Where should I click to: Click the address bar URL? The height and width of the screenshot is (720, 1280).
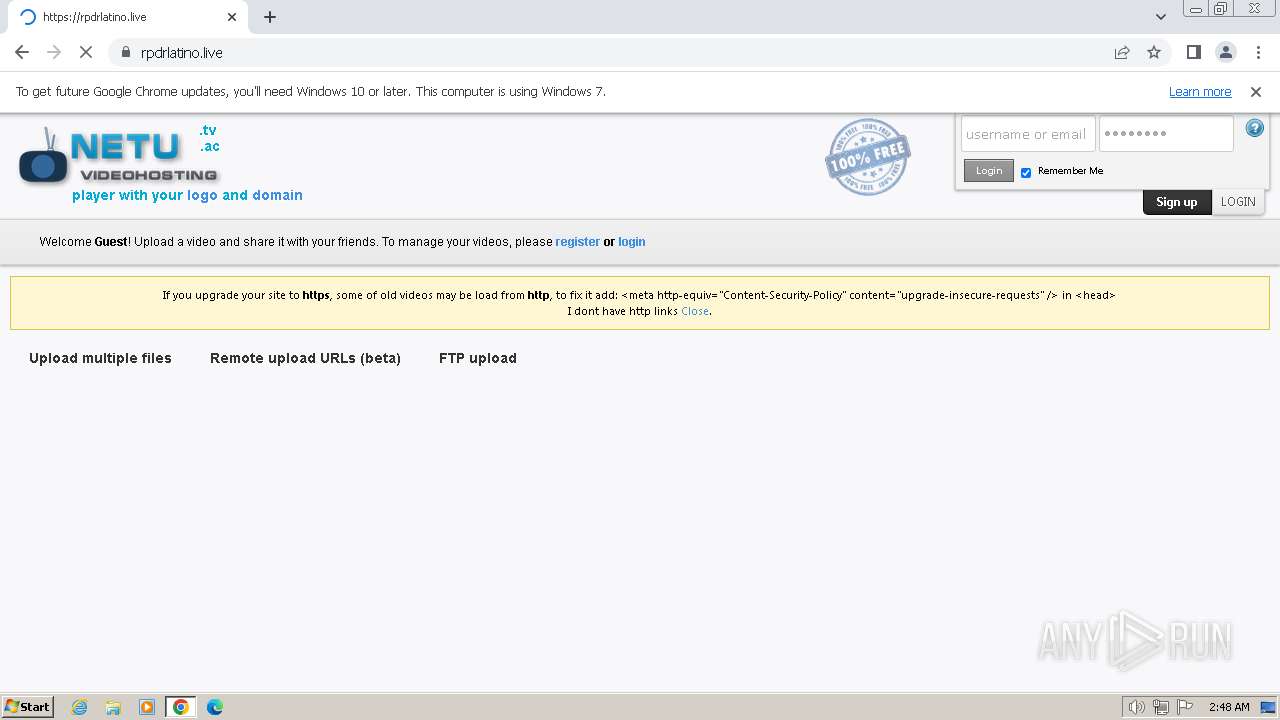click(182, 52)
